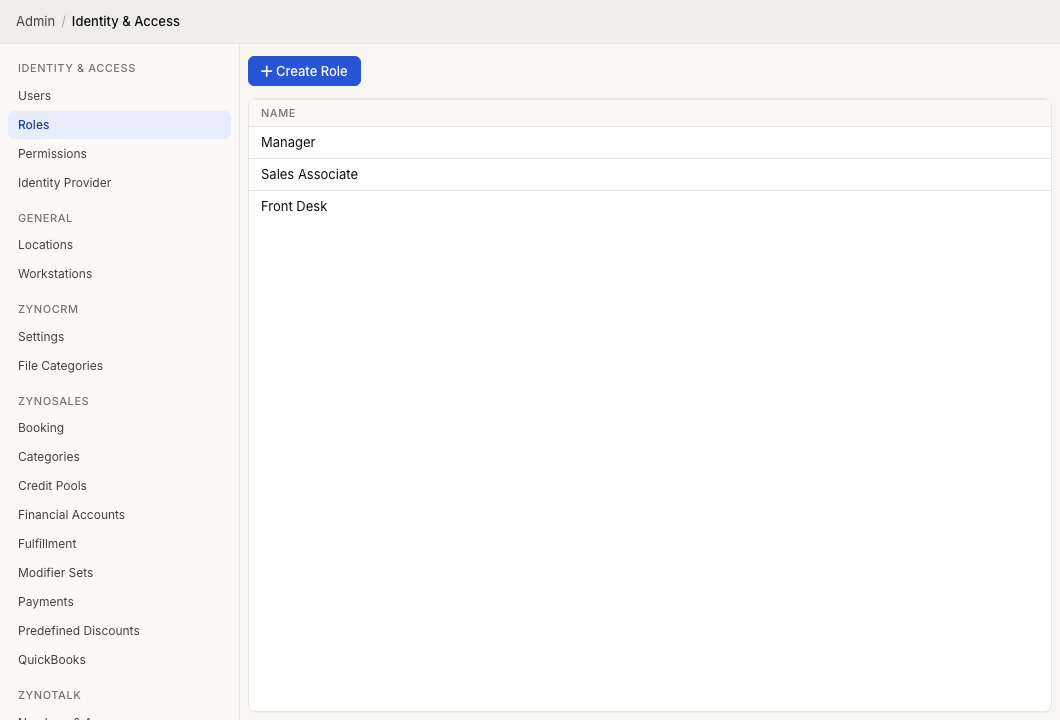The height and width of the screenshot is (720, 1060).
Task: Click Identity & Access breadcrumb
Action: [126, 21]
